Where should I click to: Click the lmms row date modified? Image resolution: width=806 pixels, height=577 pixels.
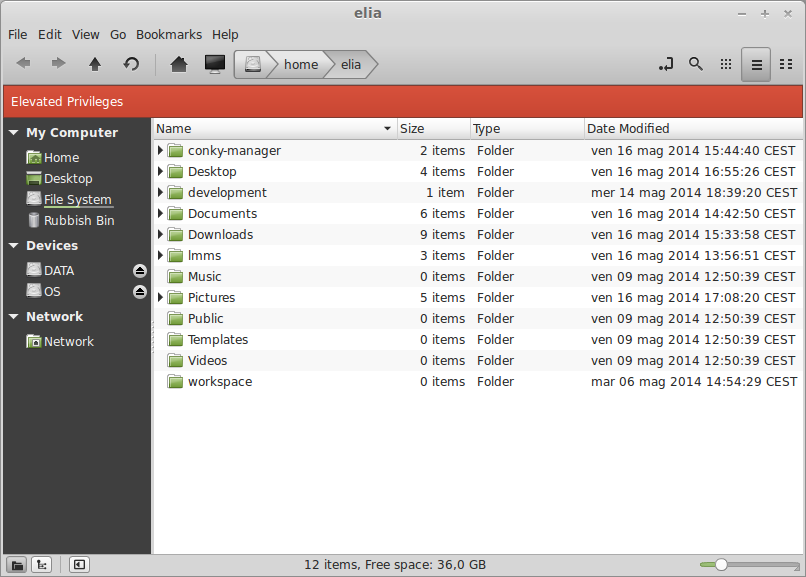point(693,255)
